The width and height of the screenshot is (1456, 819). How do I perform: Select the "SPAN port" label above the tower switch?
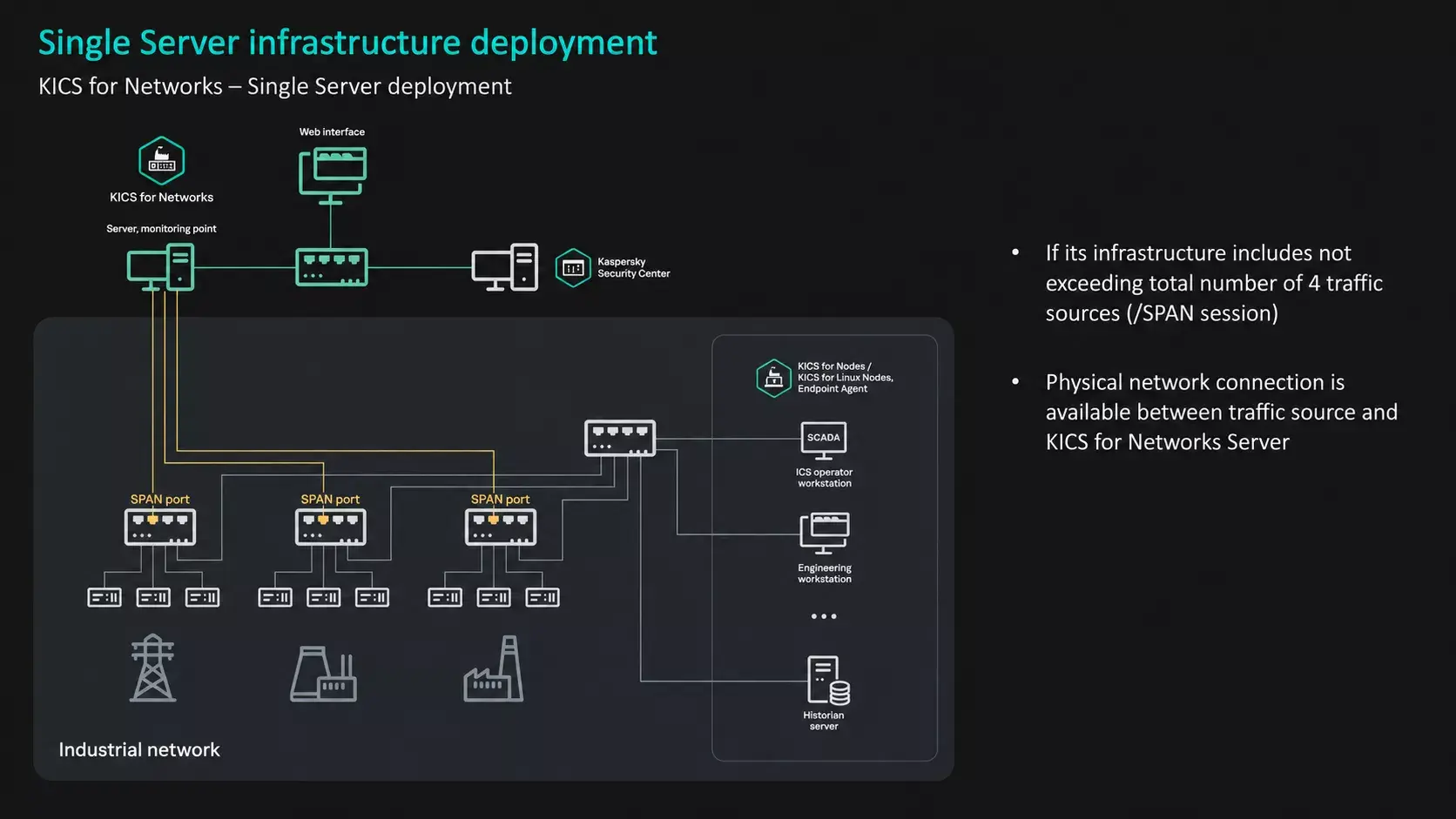160,500
